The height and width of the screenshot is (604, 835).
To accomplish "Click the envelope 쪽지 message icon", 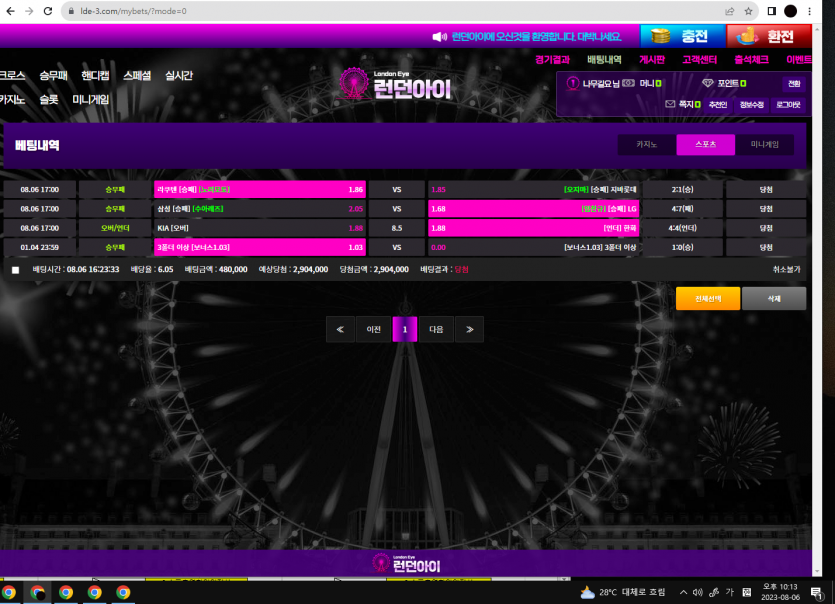I will pyautogui.click(x=670, y=104).
